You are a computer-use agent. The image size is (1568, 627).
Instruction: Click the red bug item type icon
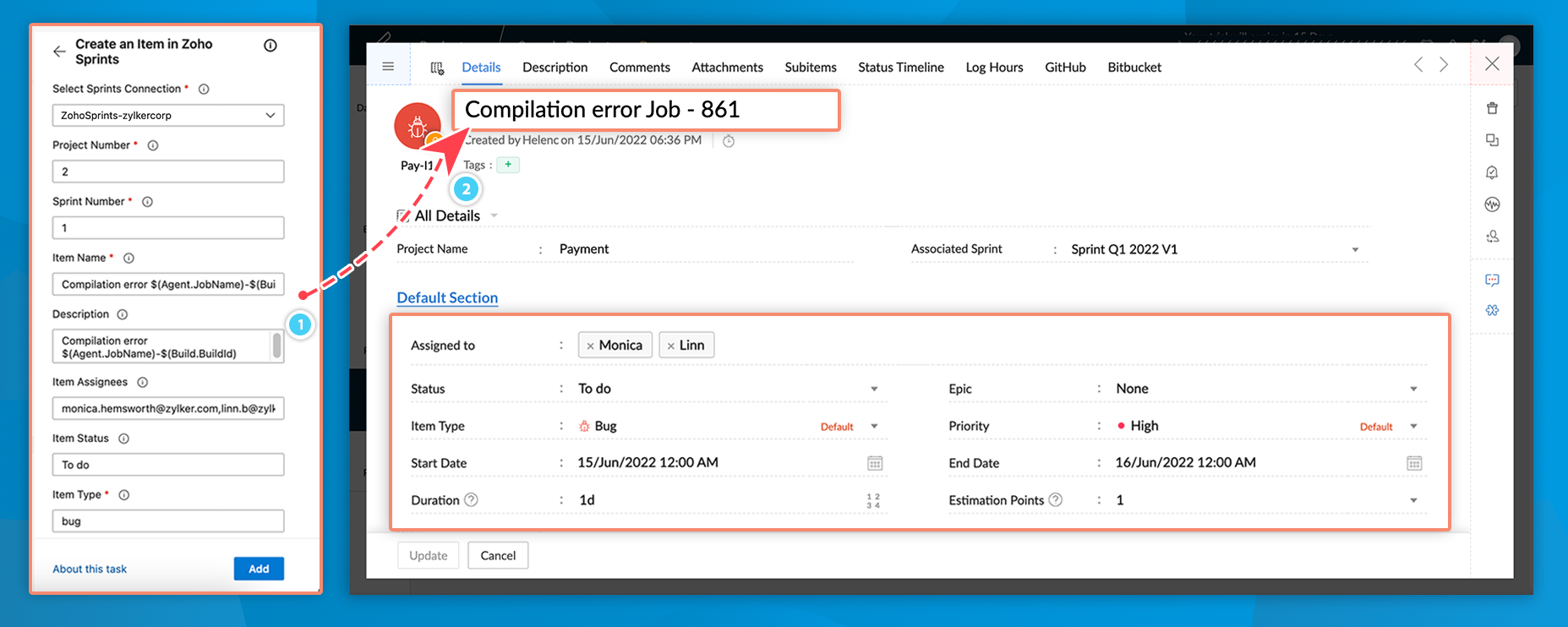click(x=418, y=127)
